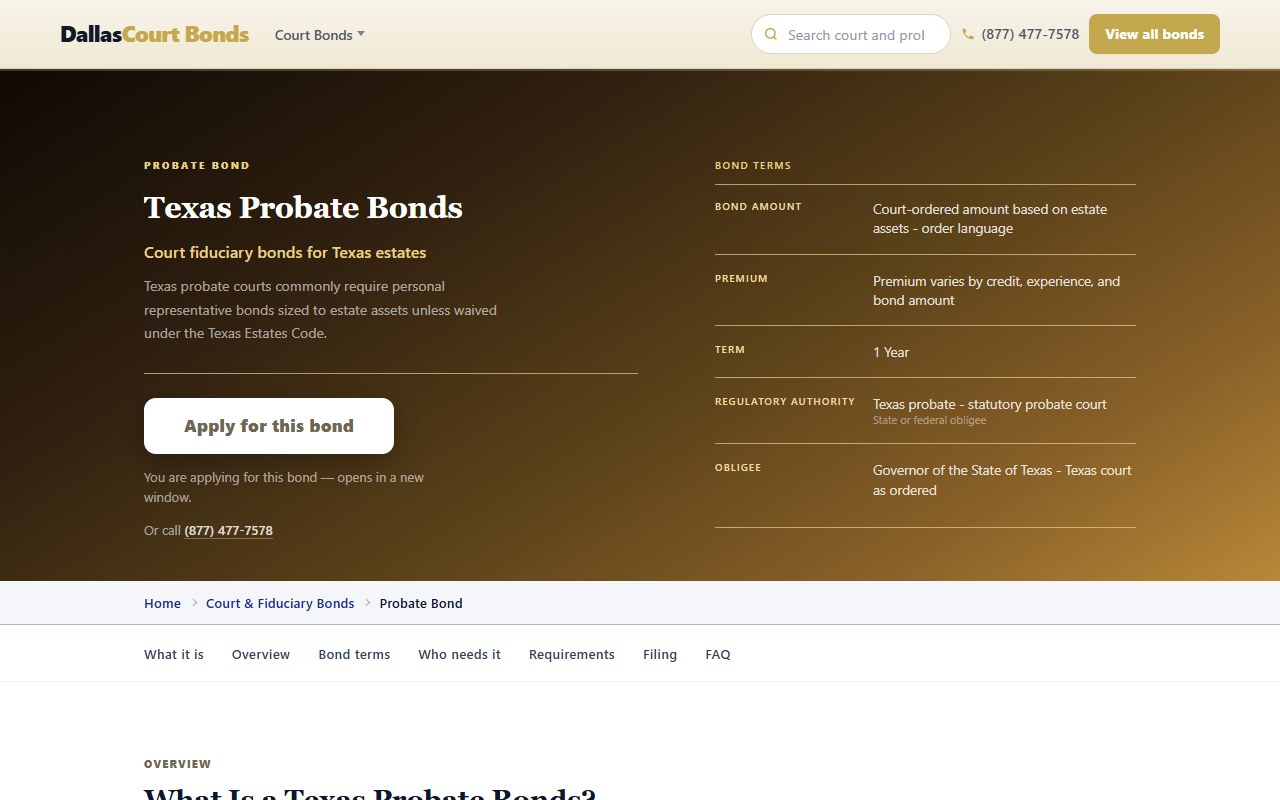Go to the Filing tab
Screen dimensions: 1280x800
point(660,654)
